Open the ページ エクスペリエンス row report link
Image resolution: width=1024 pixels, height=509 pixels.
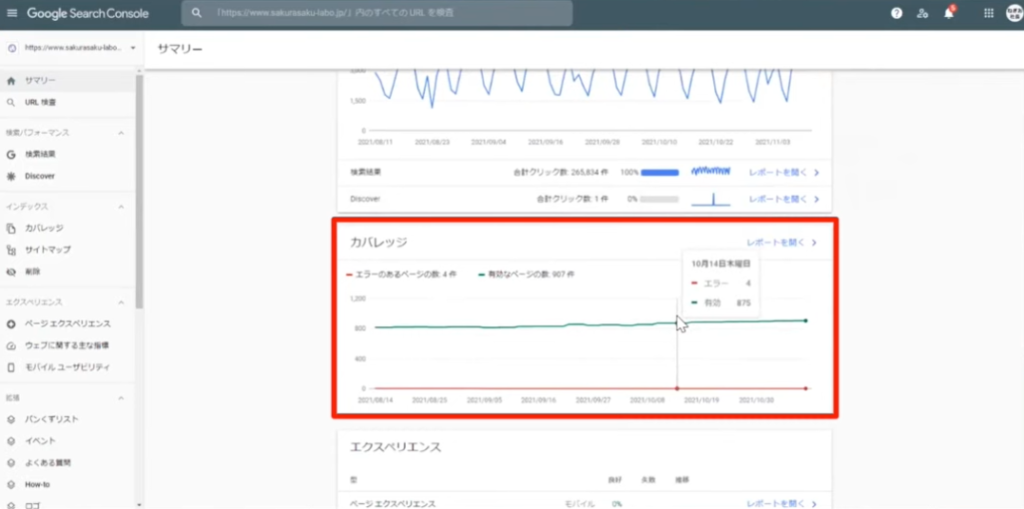point(783,504)
